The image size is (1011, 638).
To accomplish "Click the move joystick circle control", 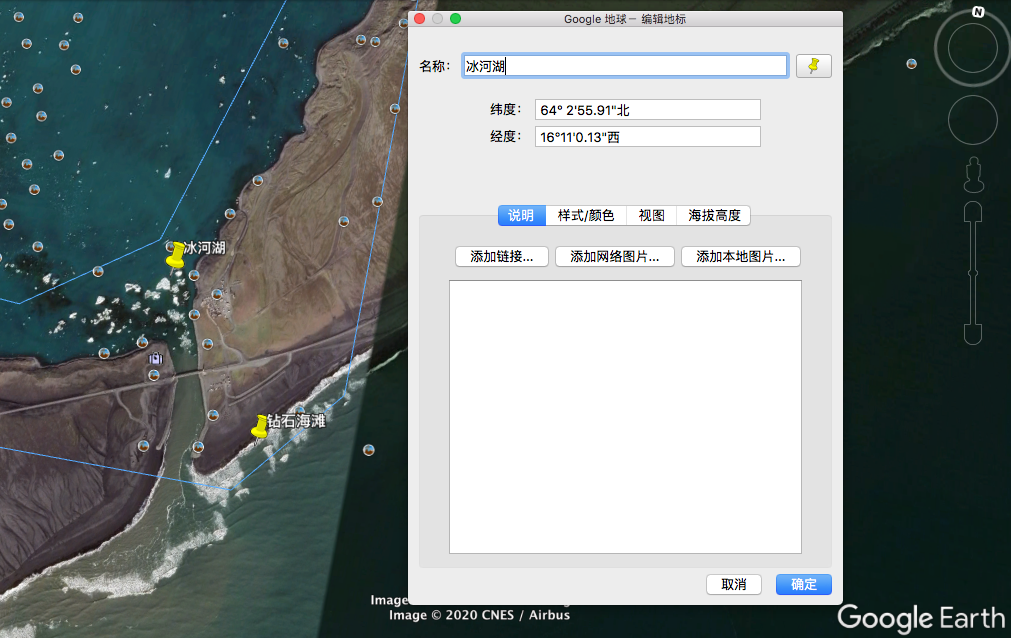I will coord(972,120).
